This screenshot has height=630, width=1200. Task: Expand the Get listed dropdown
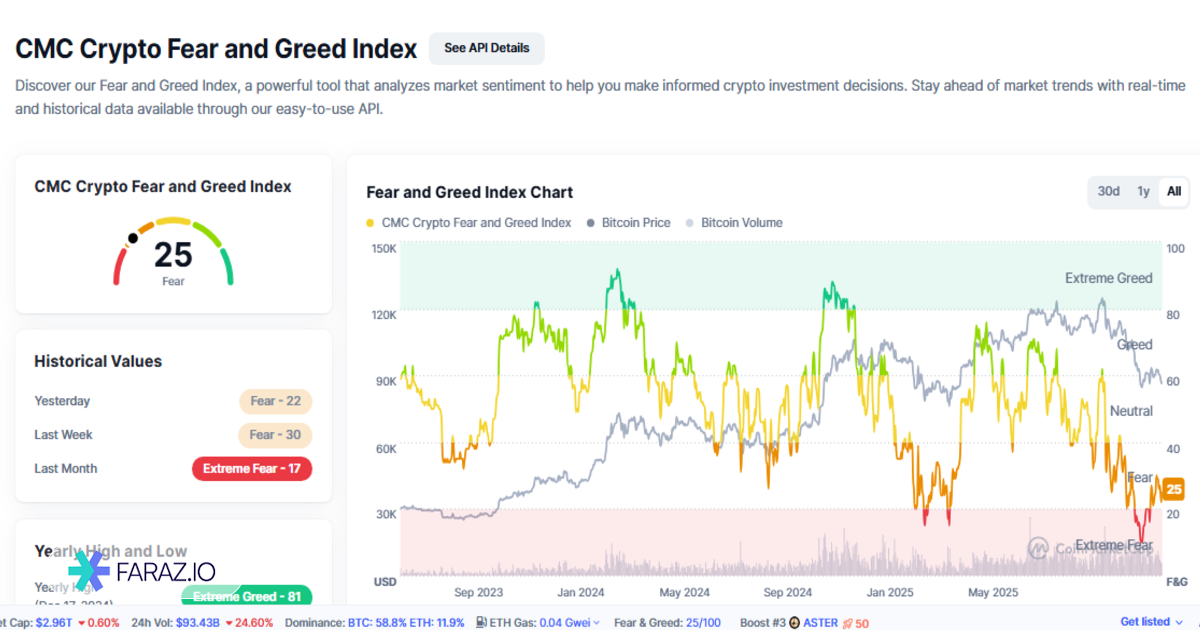[x=1151, y=622]
